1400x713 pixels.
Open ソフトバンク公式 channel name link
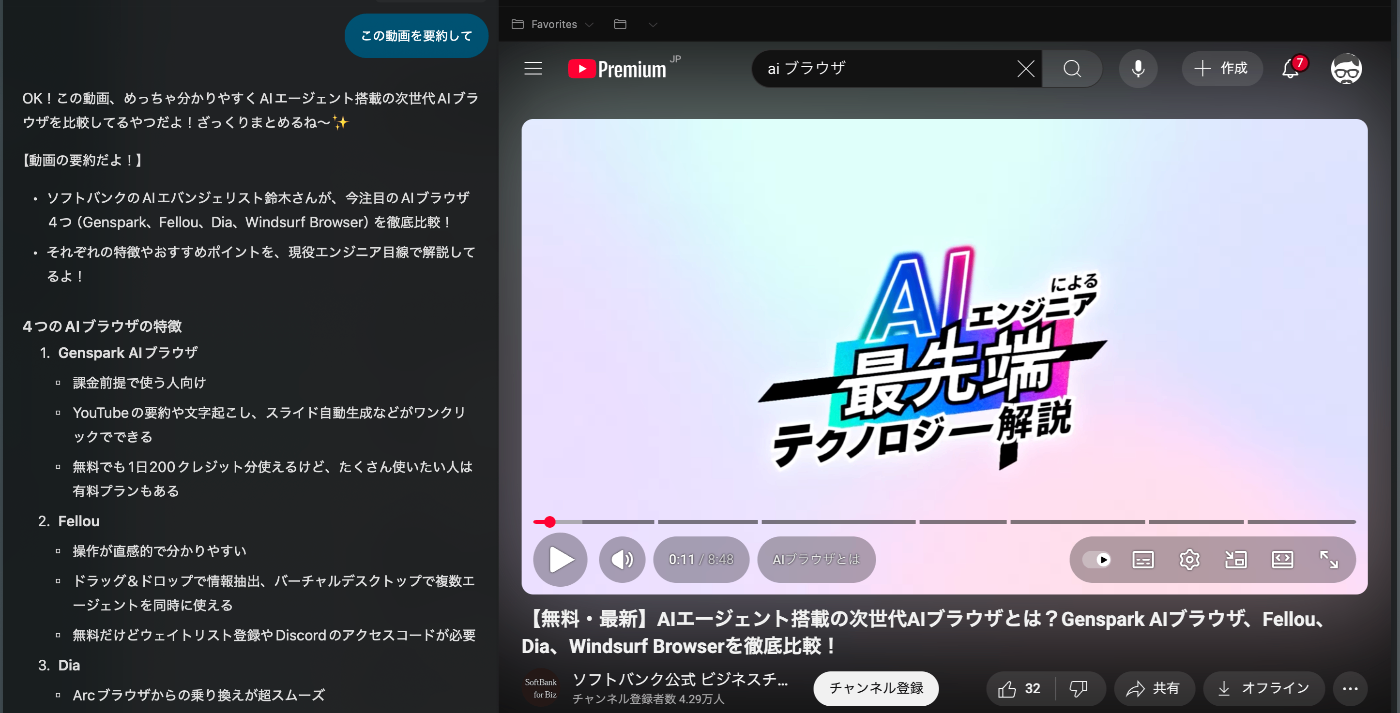click(x=680, y=680)
